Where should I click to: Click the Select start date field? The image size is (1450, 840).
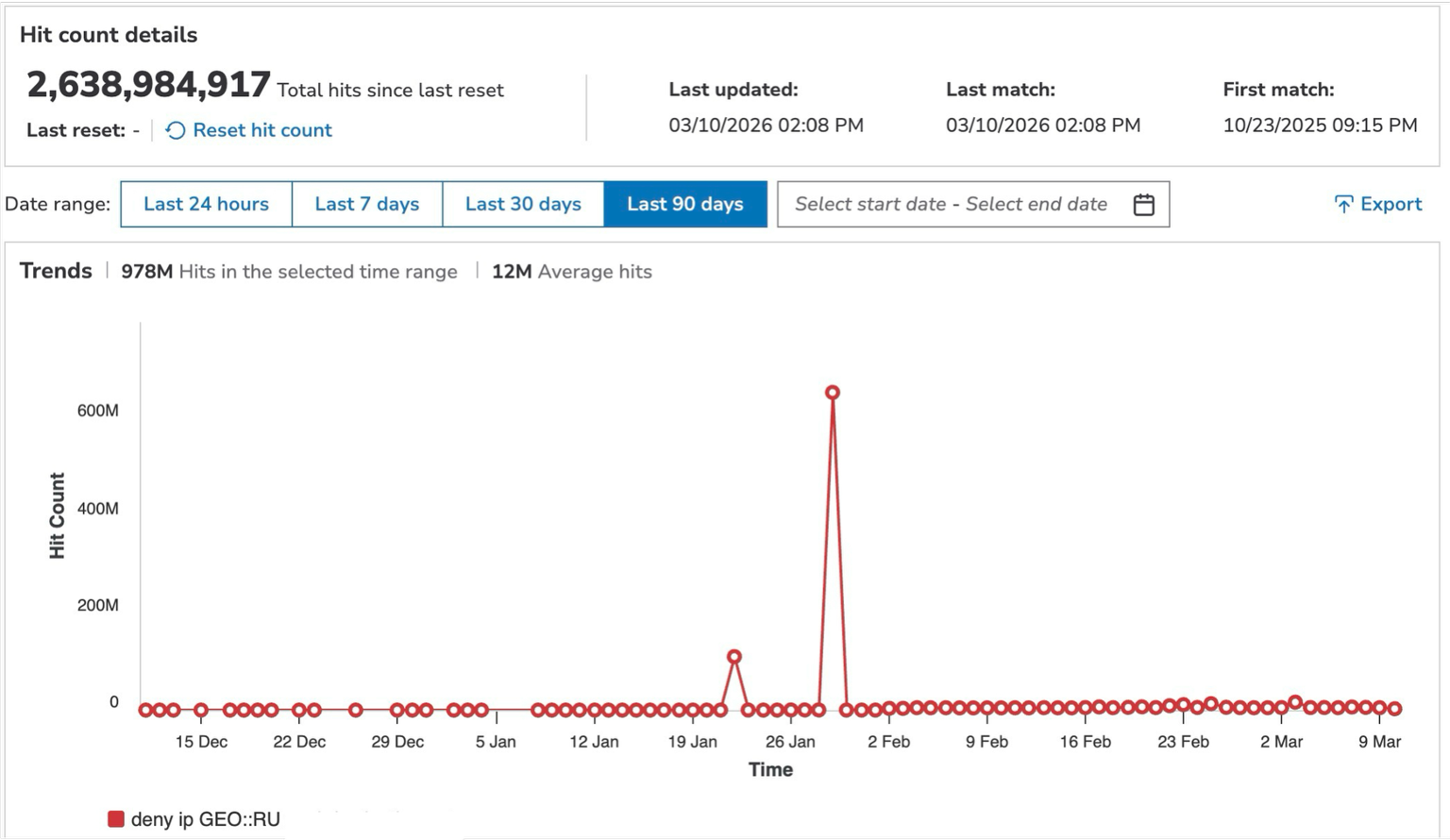[x=870, y=203]
